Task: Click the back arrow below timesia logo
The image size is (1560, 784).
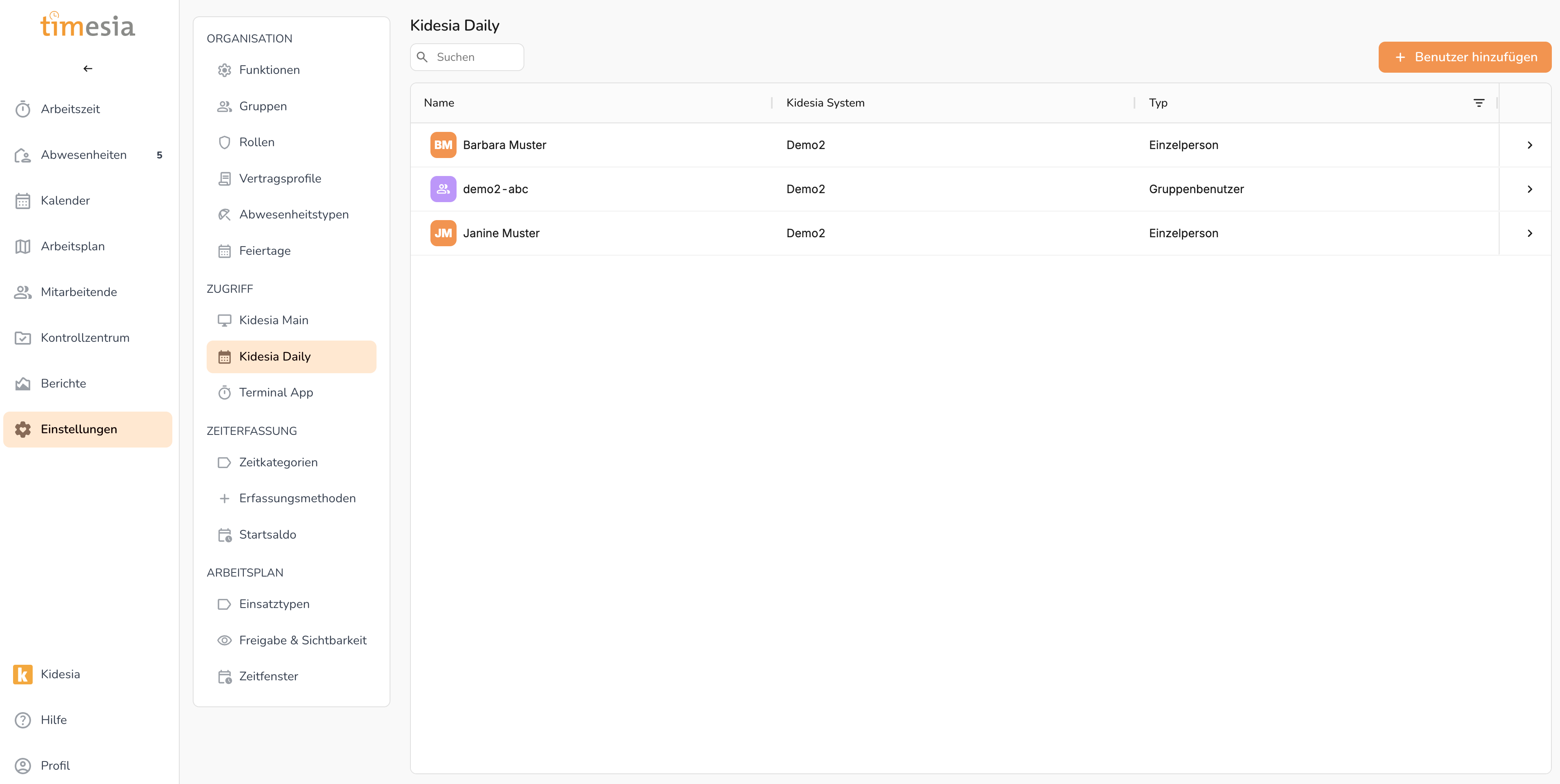Action: pos(88,69)
